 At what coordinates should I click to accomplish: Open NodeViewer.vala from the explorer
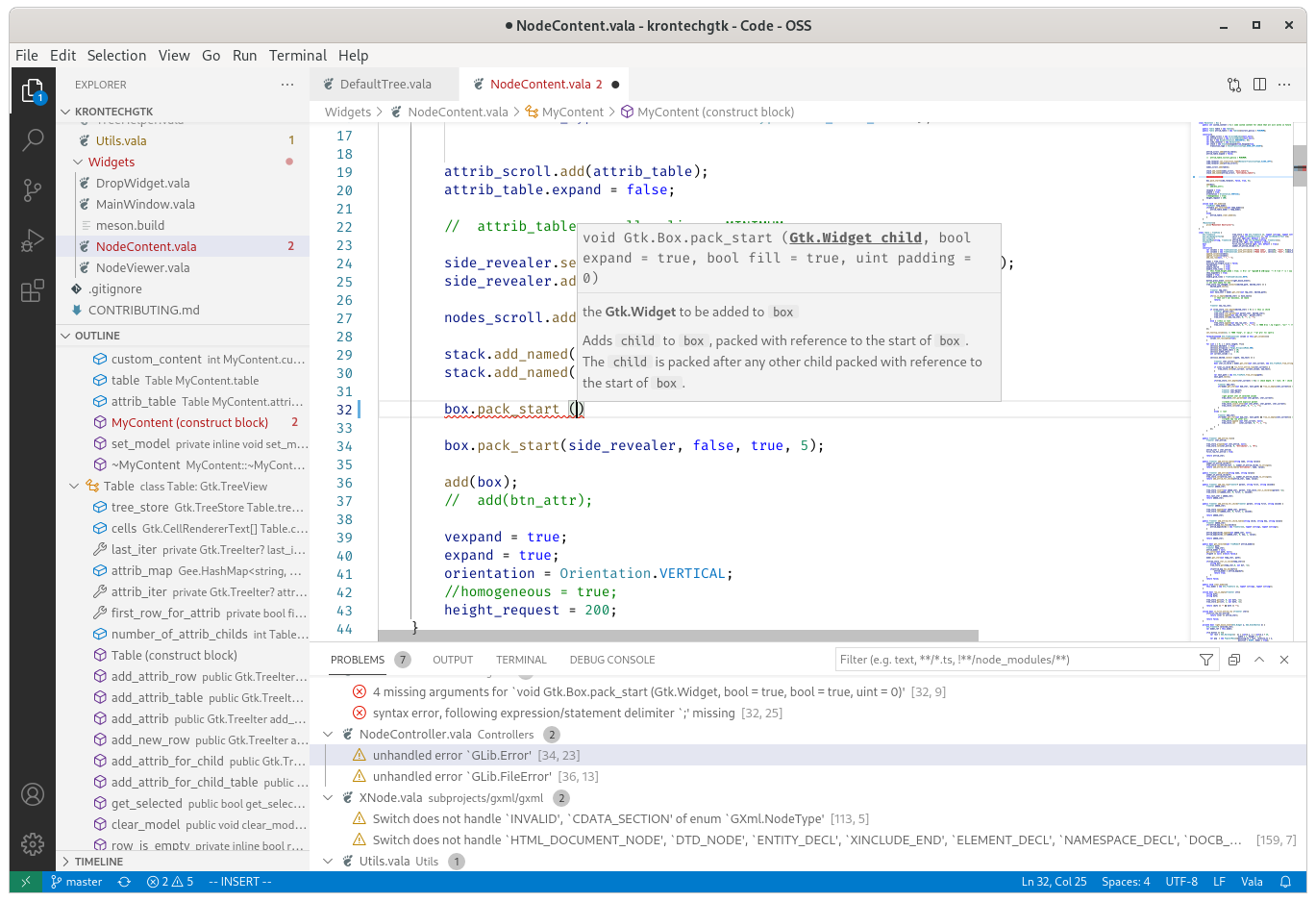tap(183, 268)
